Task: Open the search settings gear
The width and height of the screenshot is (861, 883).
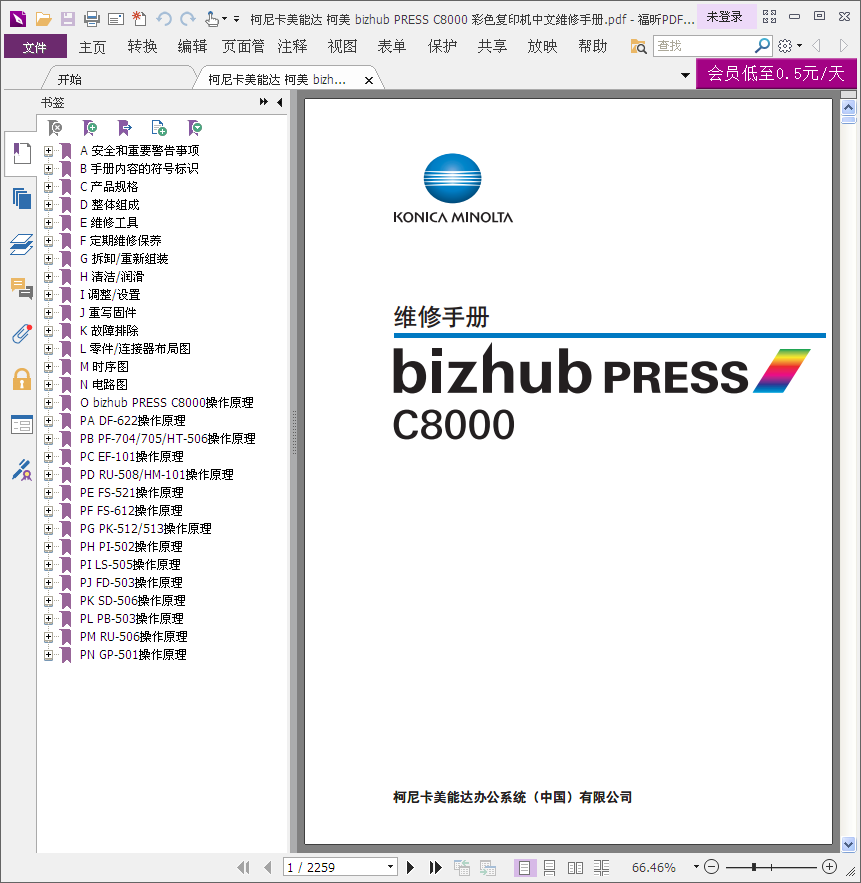Action: pyautogui.click(x=785, y=46)
